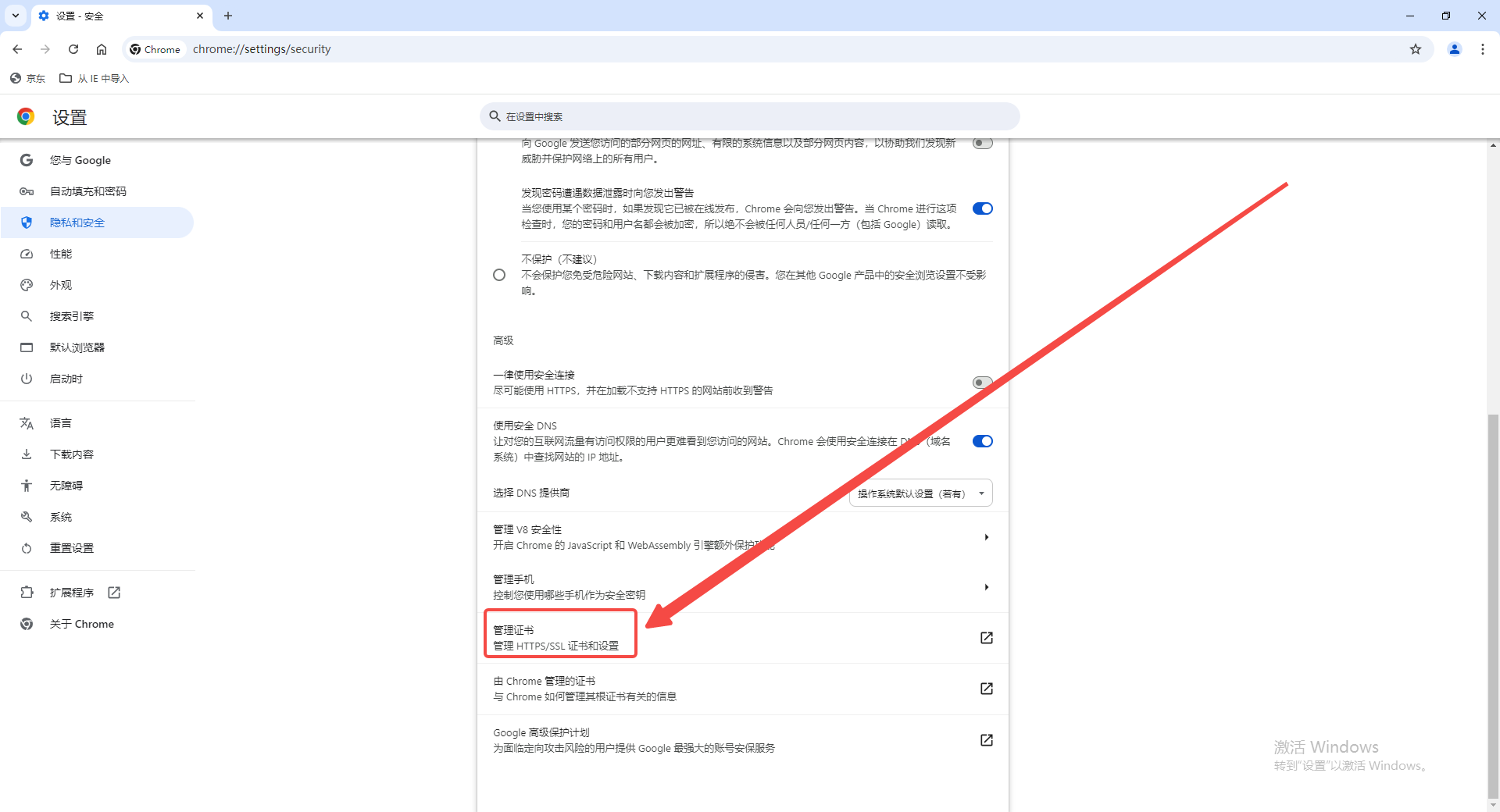Open 性能 settings section

pos(98,254)
